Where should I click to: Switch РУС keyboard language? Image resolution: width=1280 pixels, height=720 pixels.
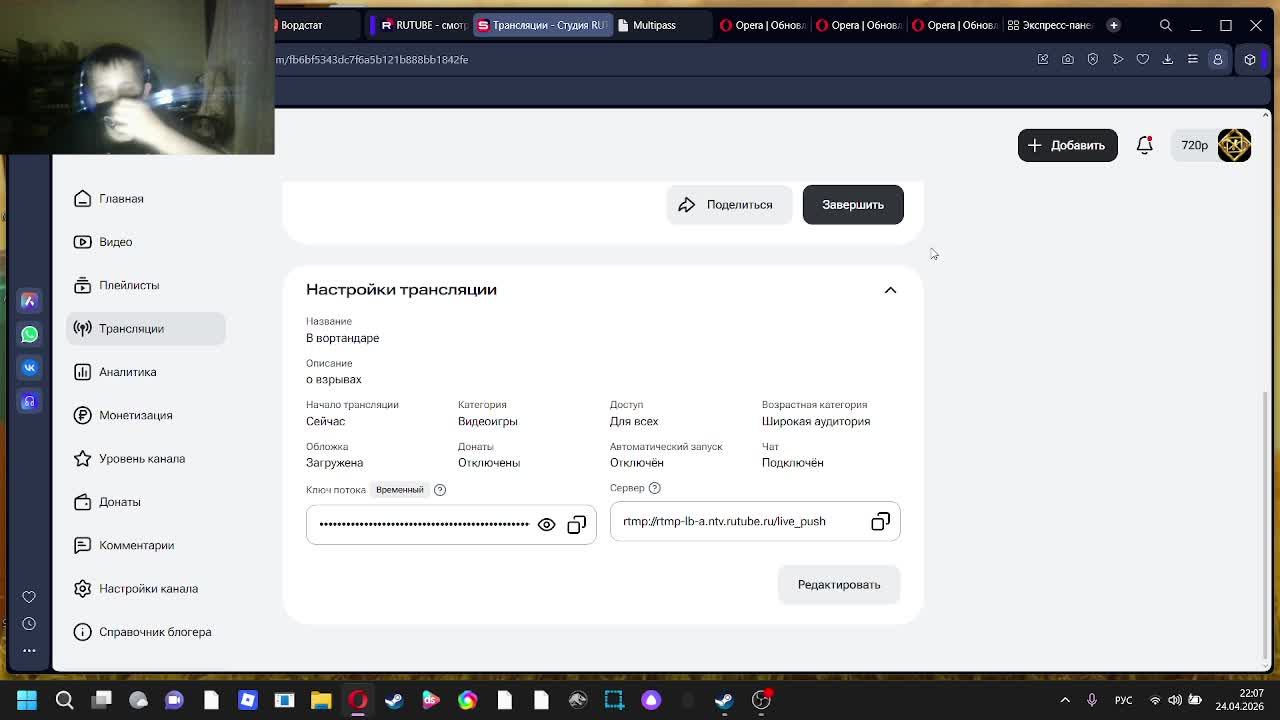pos(1124,700)
